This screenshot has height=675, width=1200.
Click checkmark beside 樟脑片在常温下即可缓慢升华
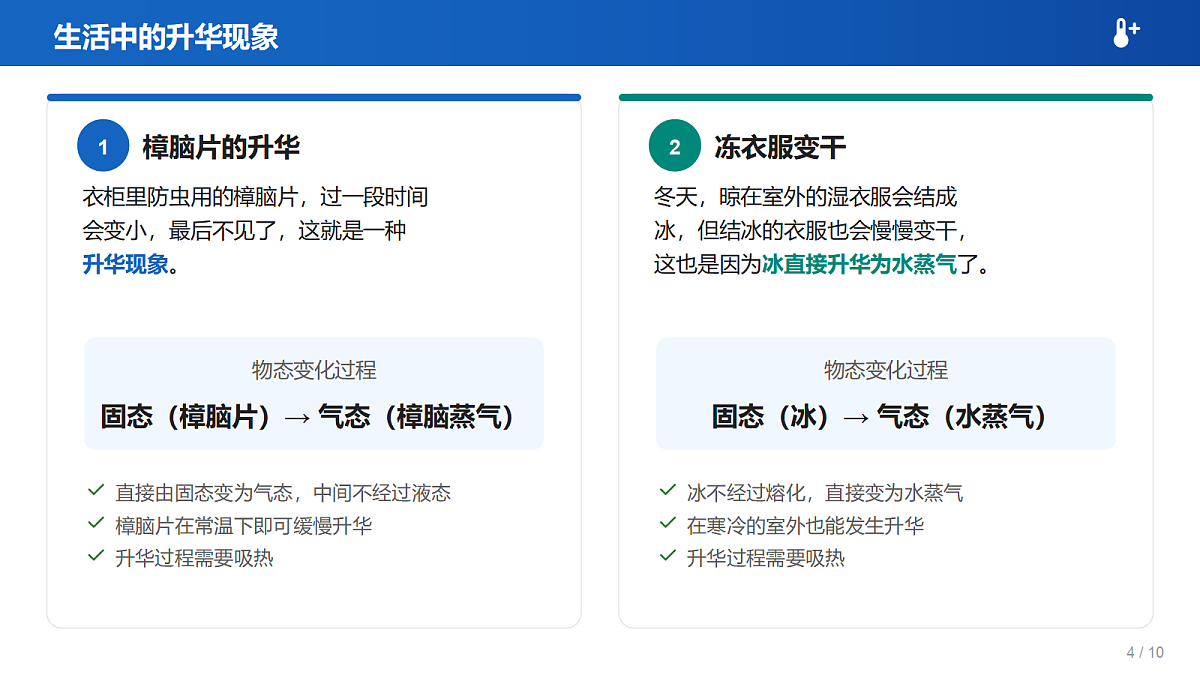[96, 523]
